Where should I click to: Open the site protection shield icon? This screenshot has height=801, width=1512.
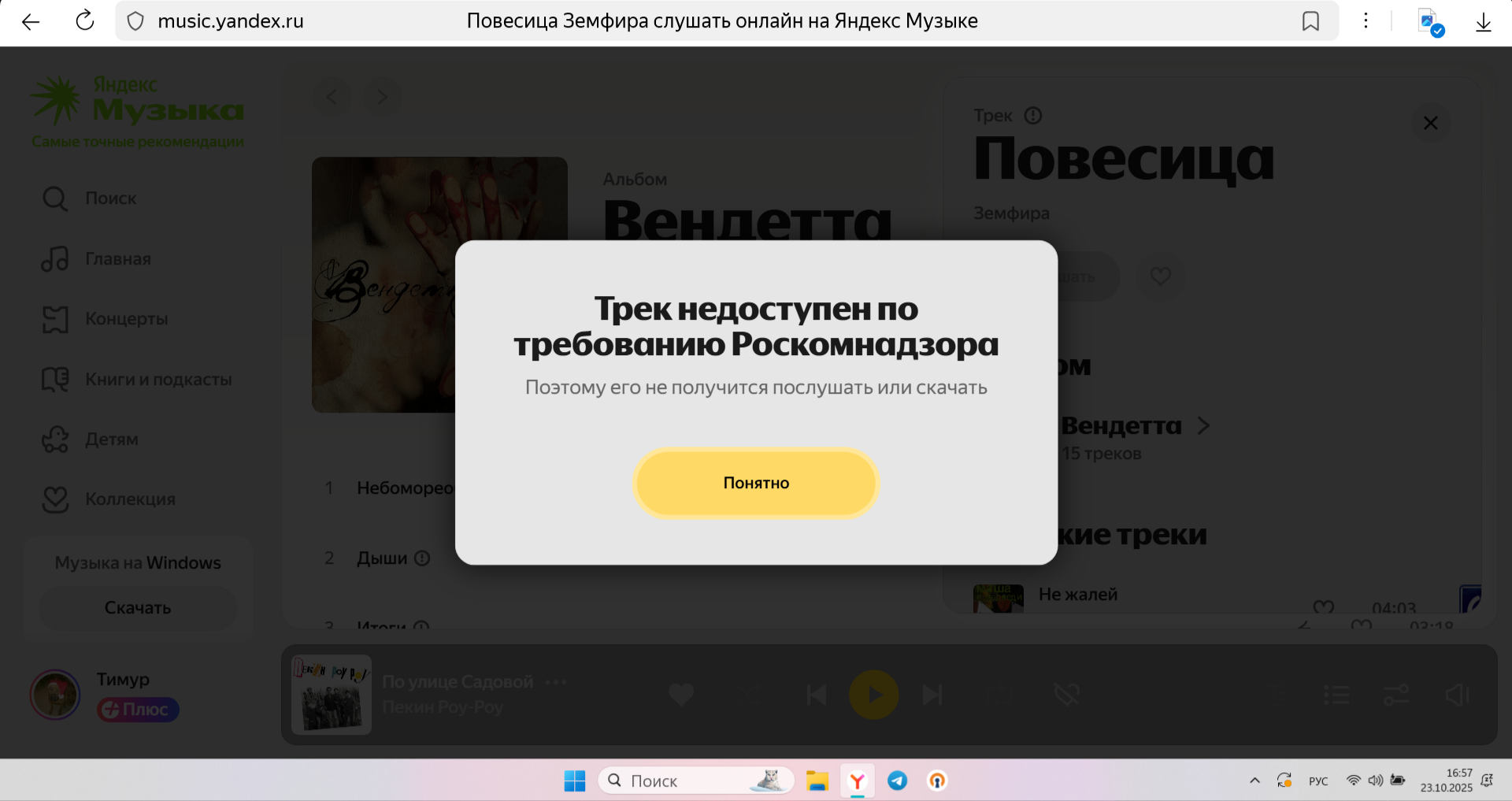click(135, 21)
